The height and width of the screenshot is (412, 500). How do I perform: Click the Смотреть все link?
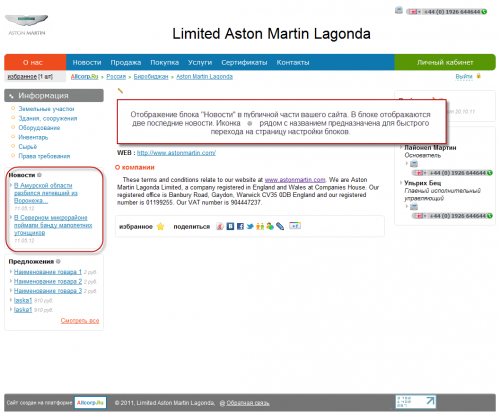coord(80,321)
